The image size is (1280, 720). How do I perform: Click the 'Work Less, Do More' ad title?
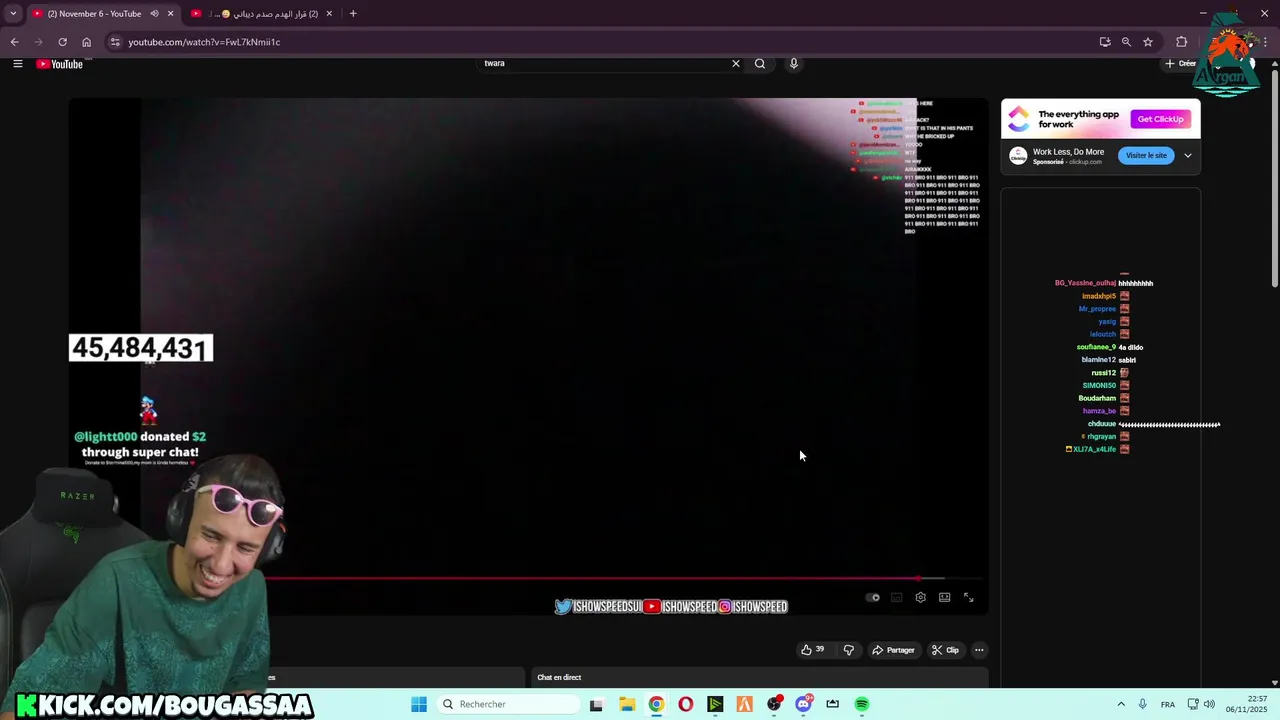(1068, 152)
